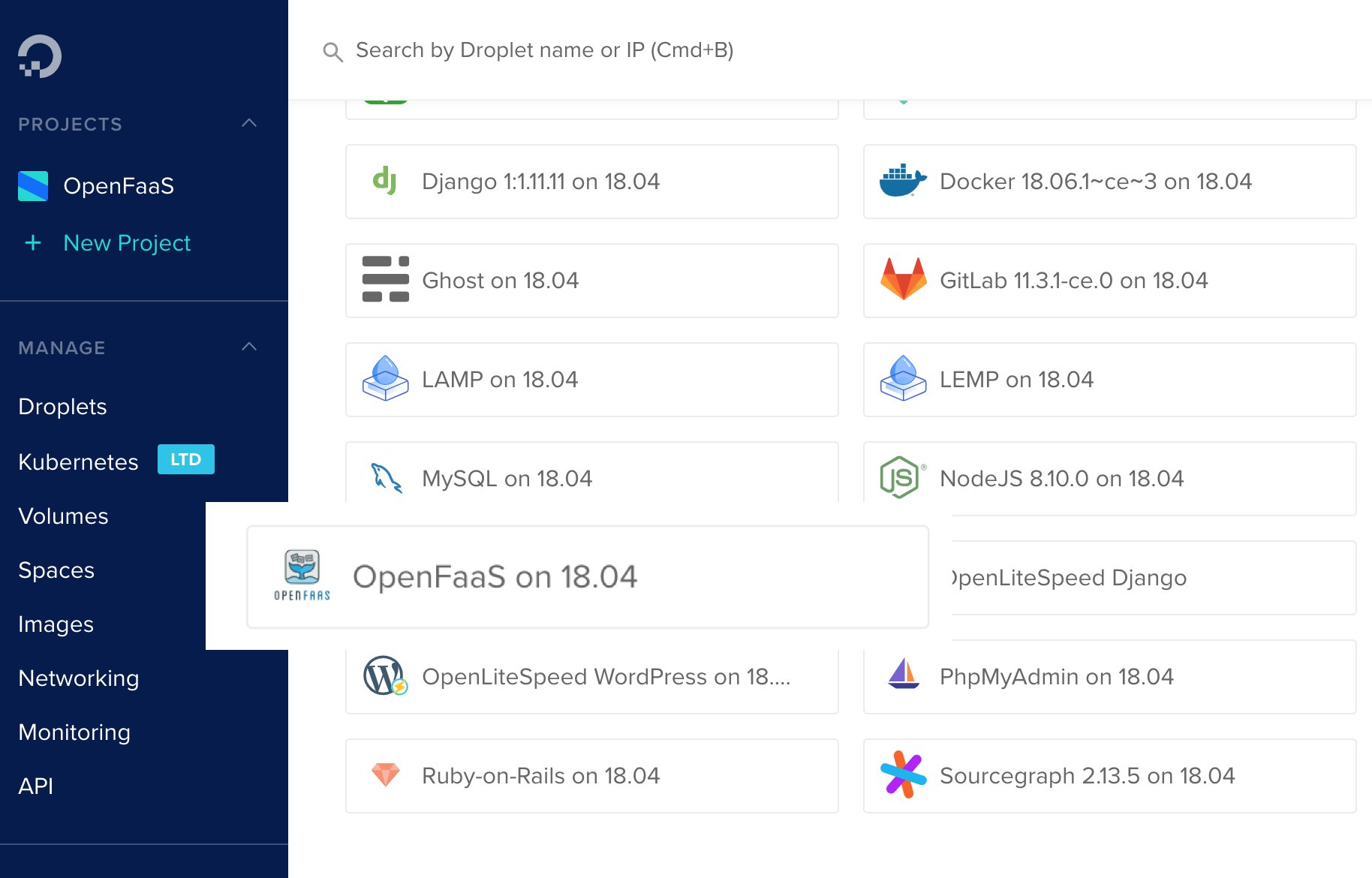The width and height of the screenshot is (1372, 878).
Task: Open Images in sidebar
Action: [56, 624]
